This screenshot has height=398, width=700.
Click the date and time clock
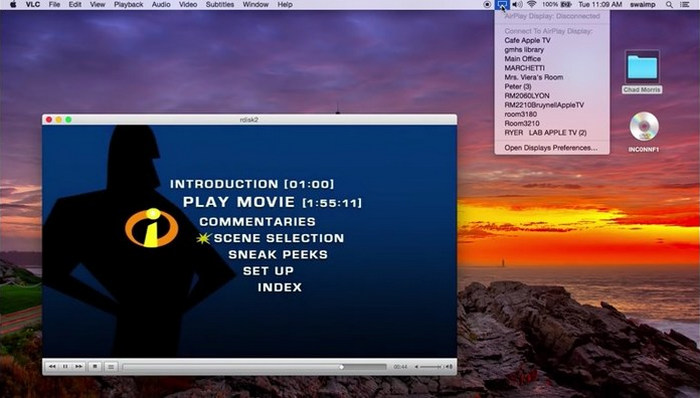coord(600,4)
